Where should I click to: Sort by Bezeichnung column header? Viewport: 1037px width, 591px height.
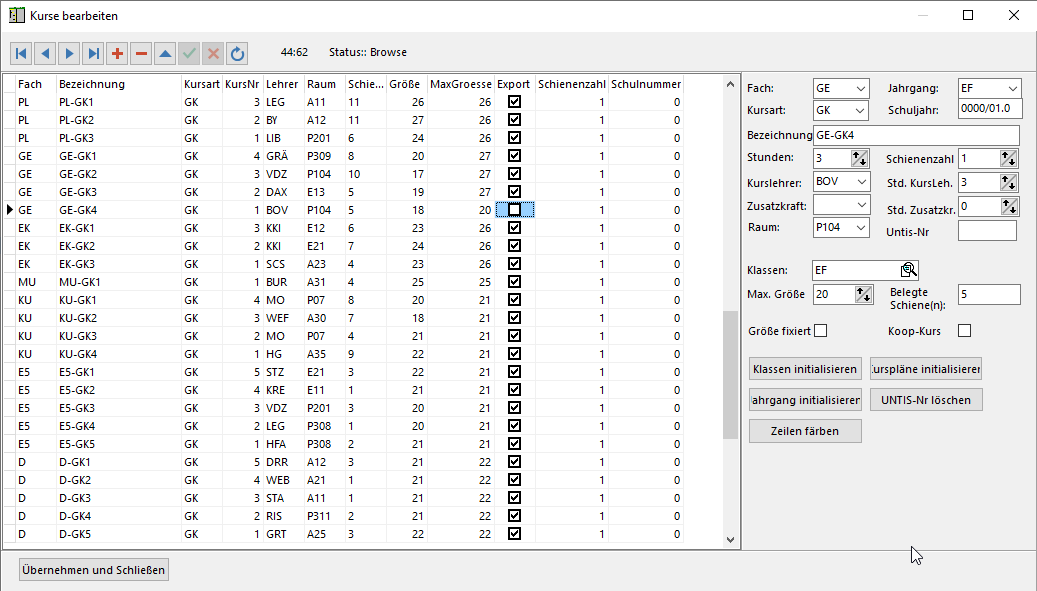pos(117,85)
